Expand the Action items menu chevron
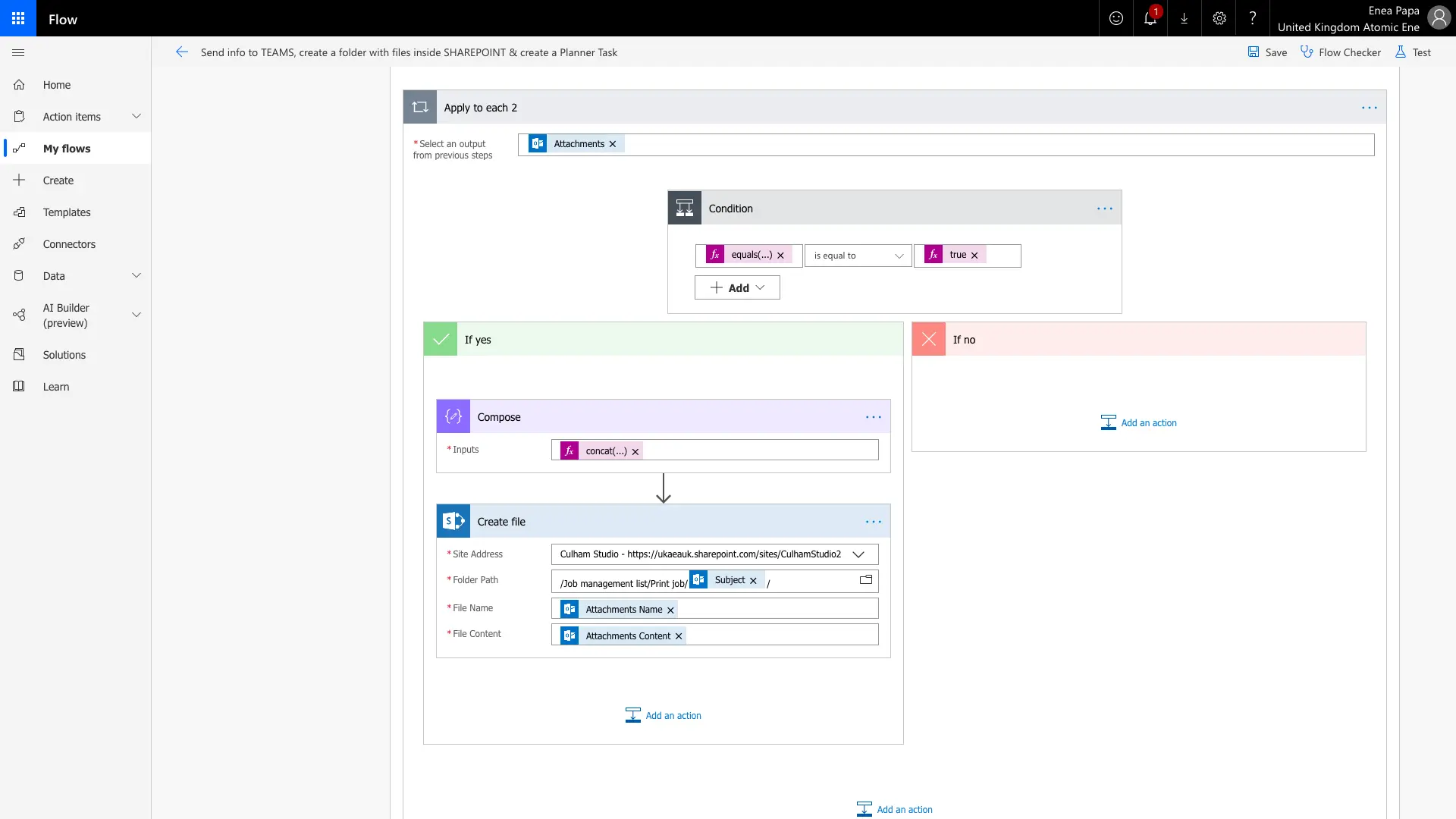Viewport: 1456px width, 819px height. pos(136,117)
